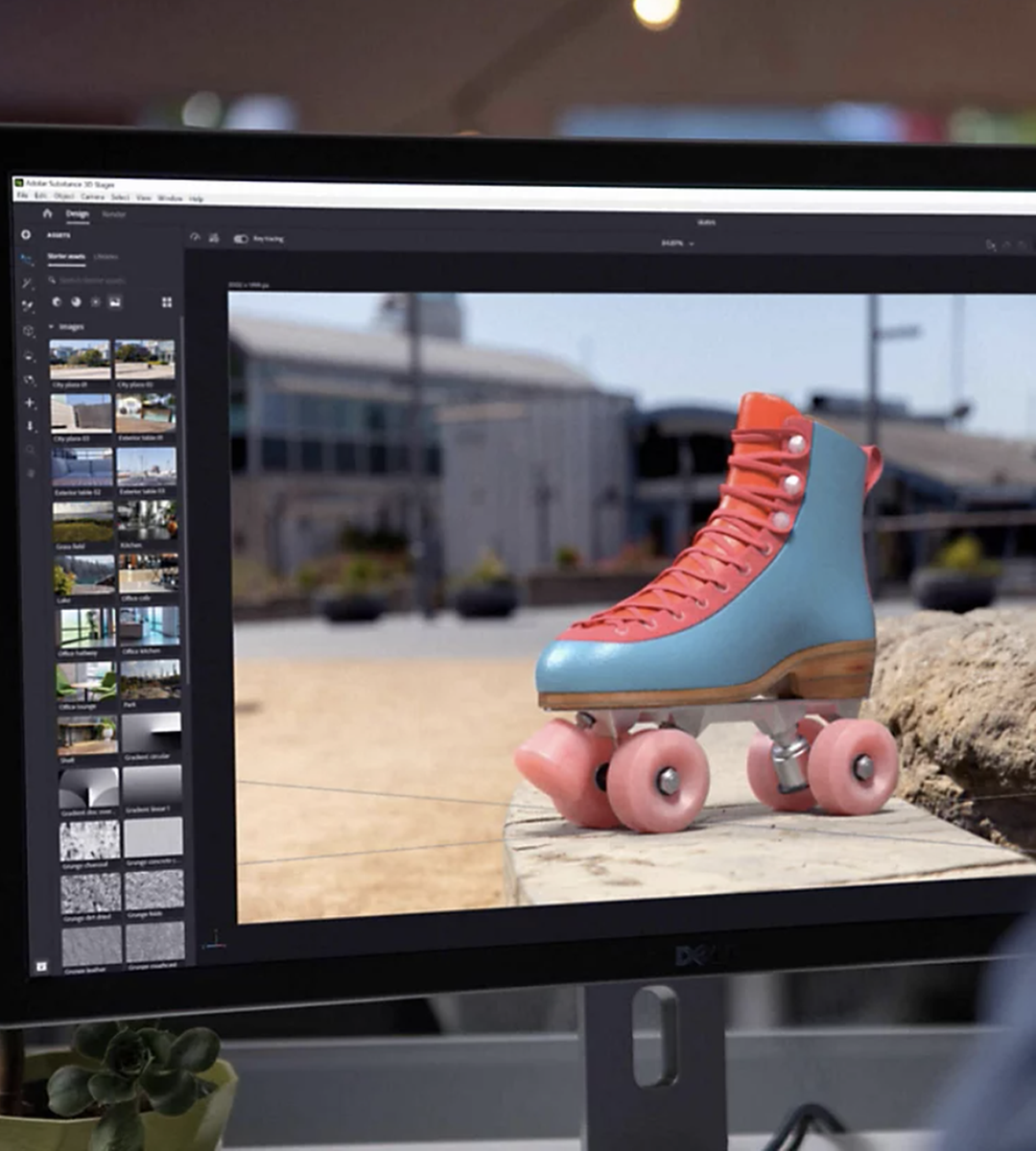1036x1151 pixels.
Task: Click the assets plus-circle icon beside ASSETS
Action: [26, 234]
